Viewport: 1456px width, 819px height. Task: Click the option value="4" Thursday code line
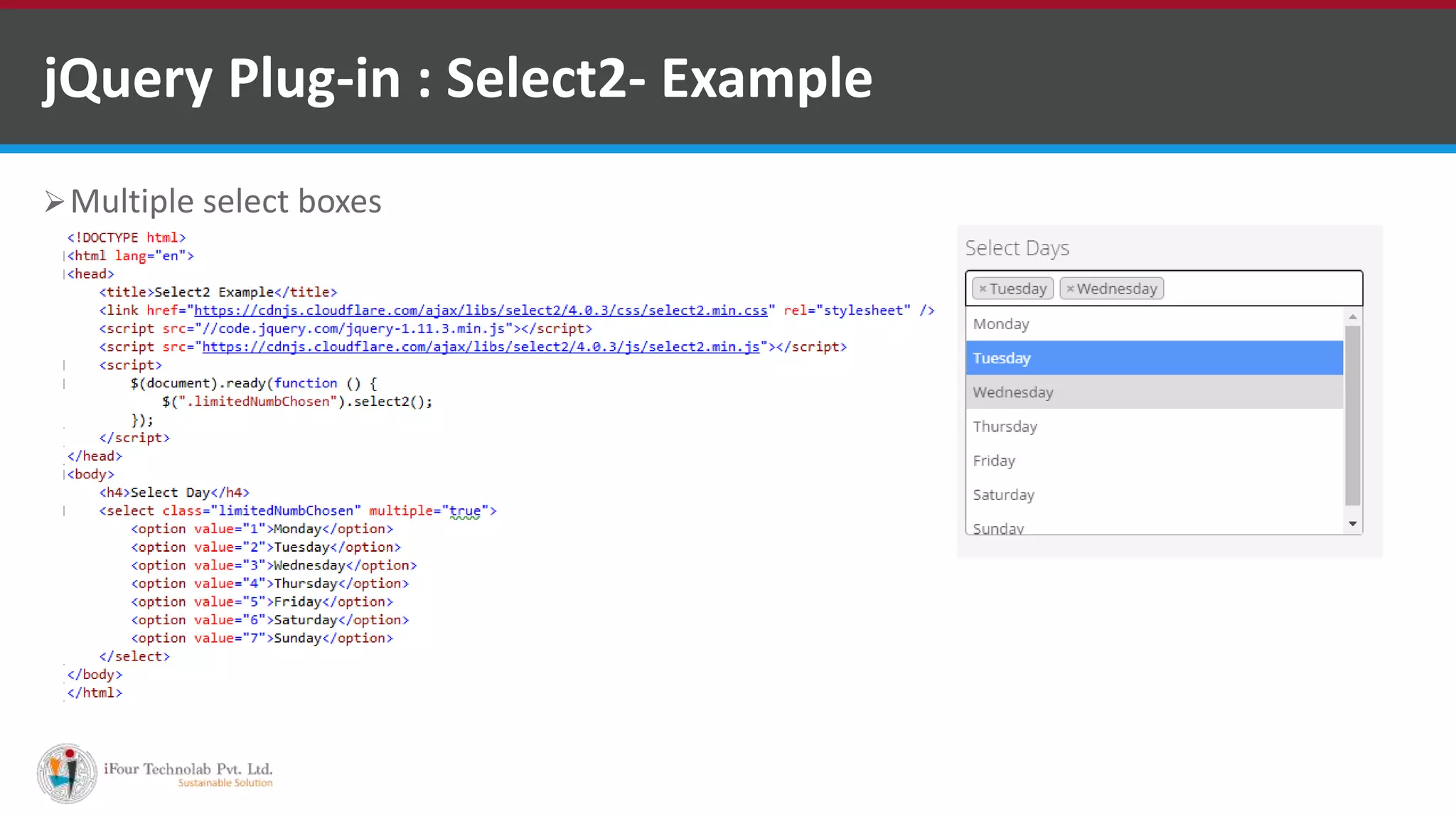(270, 584)
